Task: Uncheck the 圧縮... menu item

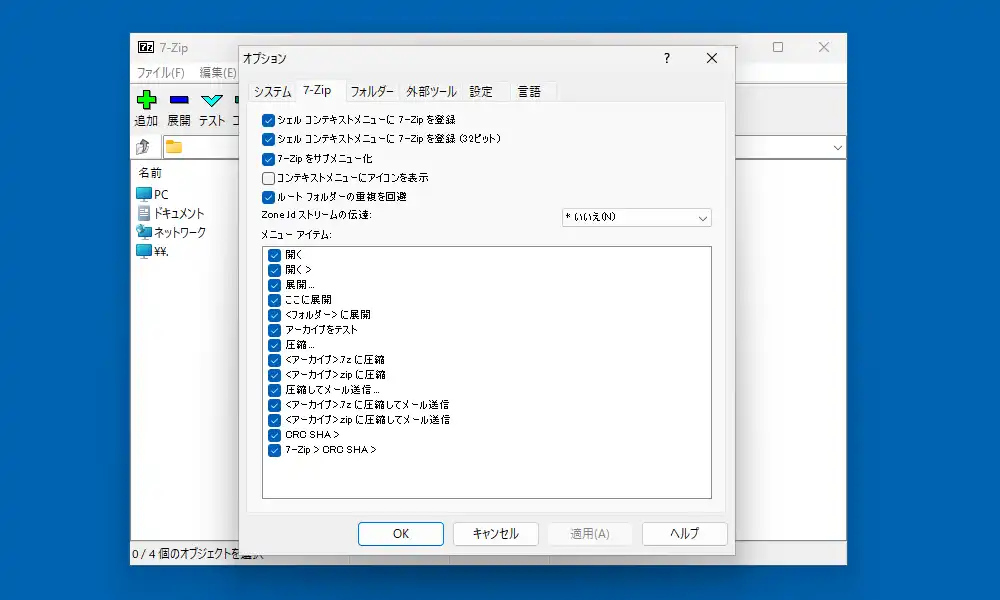Action: pyautogui.click(x=274, y=345)
